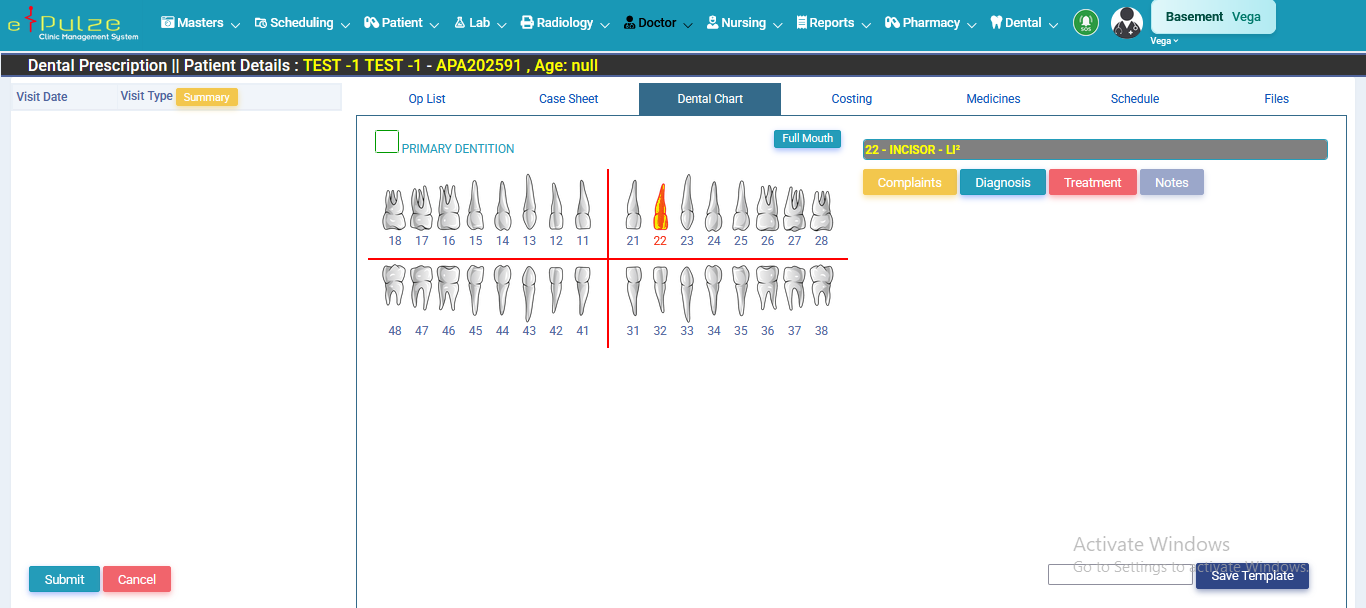
Task: Select tooth 13 canine icon
Action: coord(529,204)
